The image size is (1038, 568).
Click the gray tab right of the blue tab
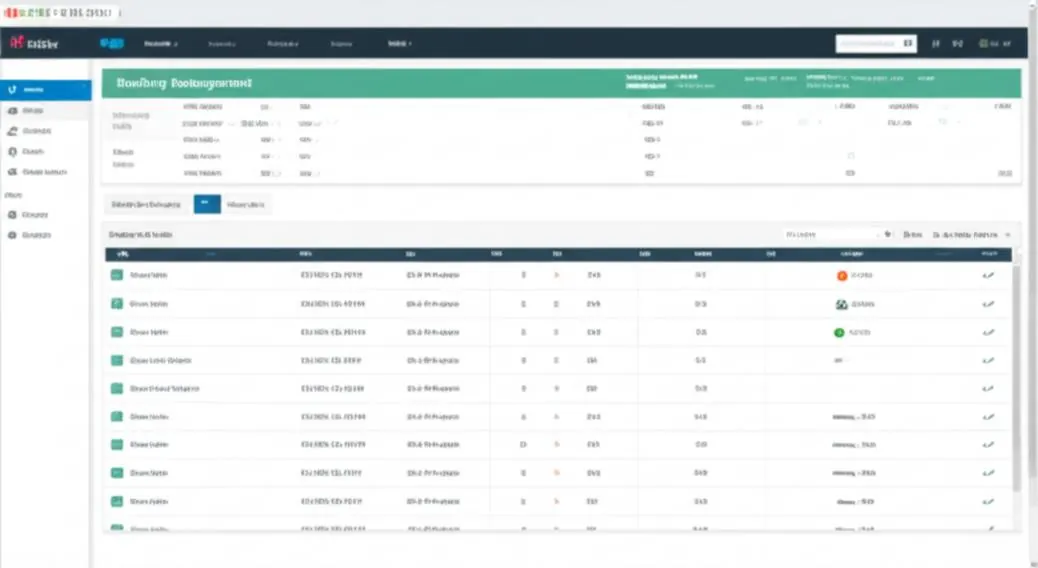coord(246,205)
